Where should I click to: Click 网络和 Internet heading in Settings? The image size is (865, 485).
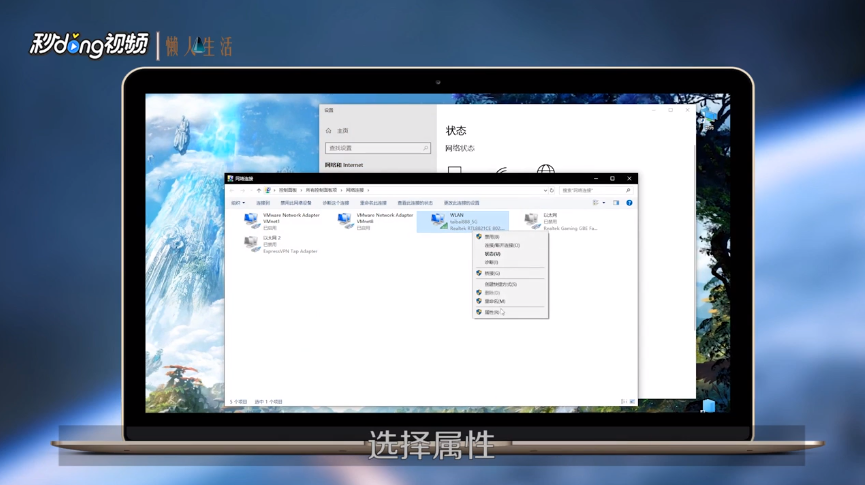(344, 165)
